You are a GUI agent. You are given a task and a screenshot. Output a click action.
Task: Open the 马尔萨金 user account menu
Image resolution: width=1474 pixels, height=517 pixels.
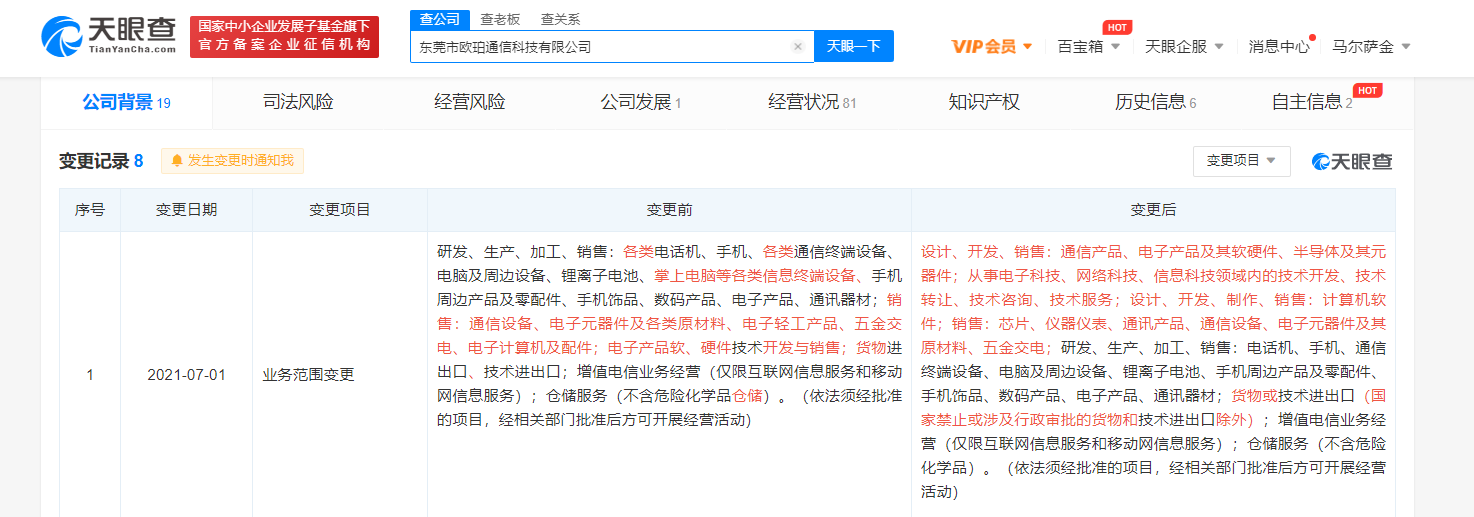pyautogui.click(x=1371, y=47)
